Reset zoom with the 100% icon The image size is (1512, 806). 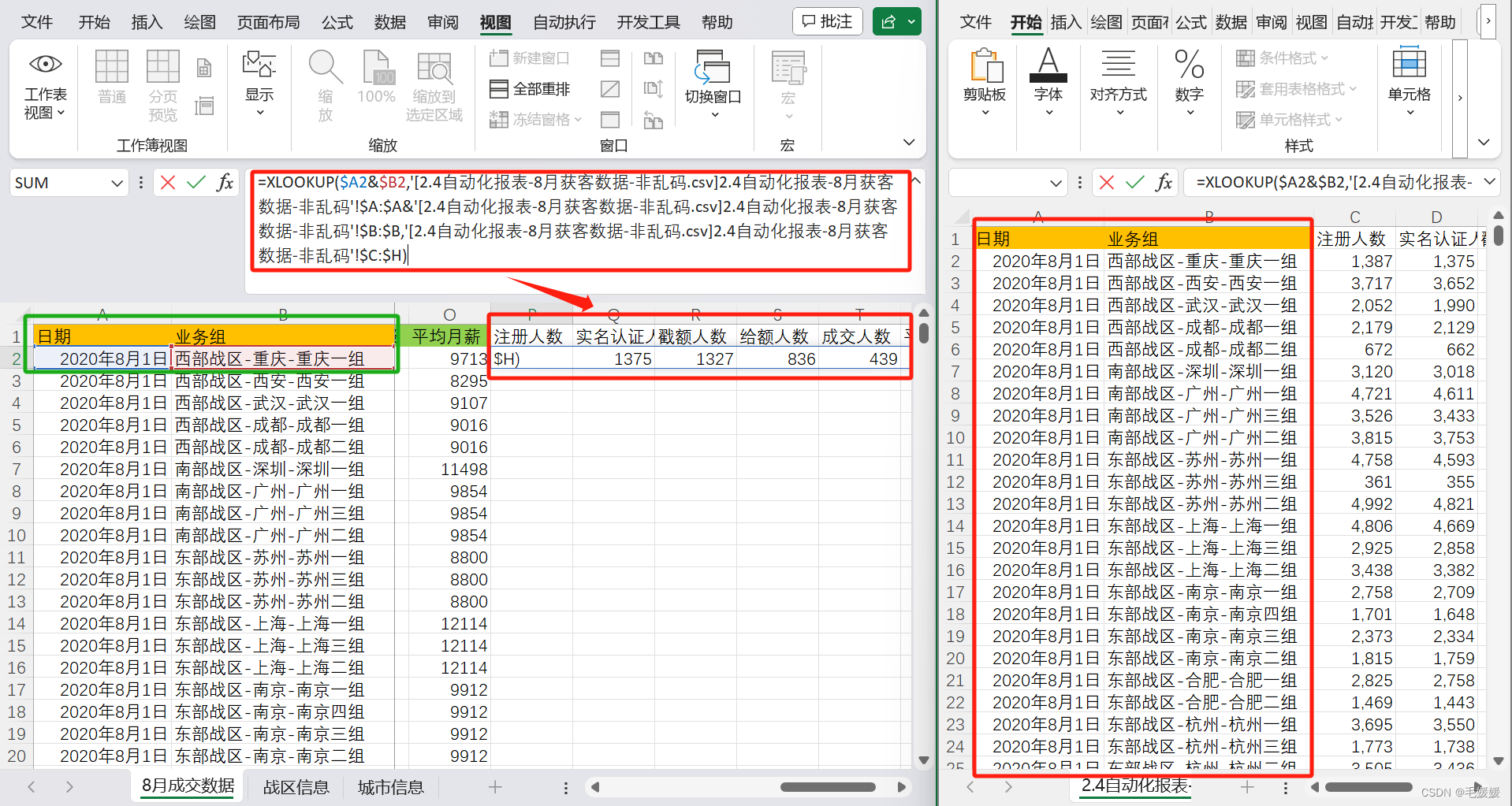(x=376, y=77)
